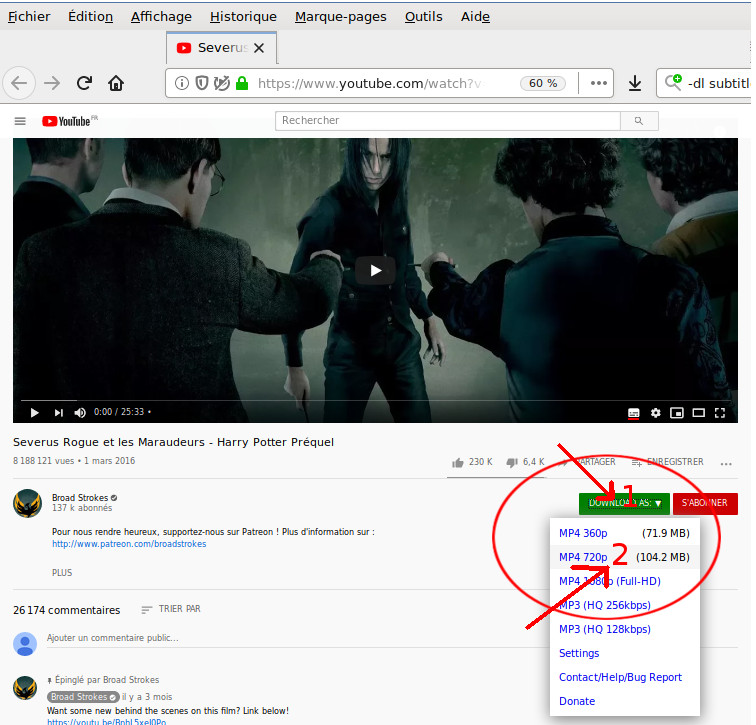Viewport: 756px width, 725px height.
Task: Expand description with PLUS
Action: [62, 573]
